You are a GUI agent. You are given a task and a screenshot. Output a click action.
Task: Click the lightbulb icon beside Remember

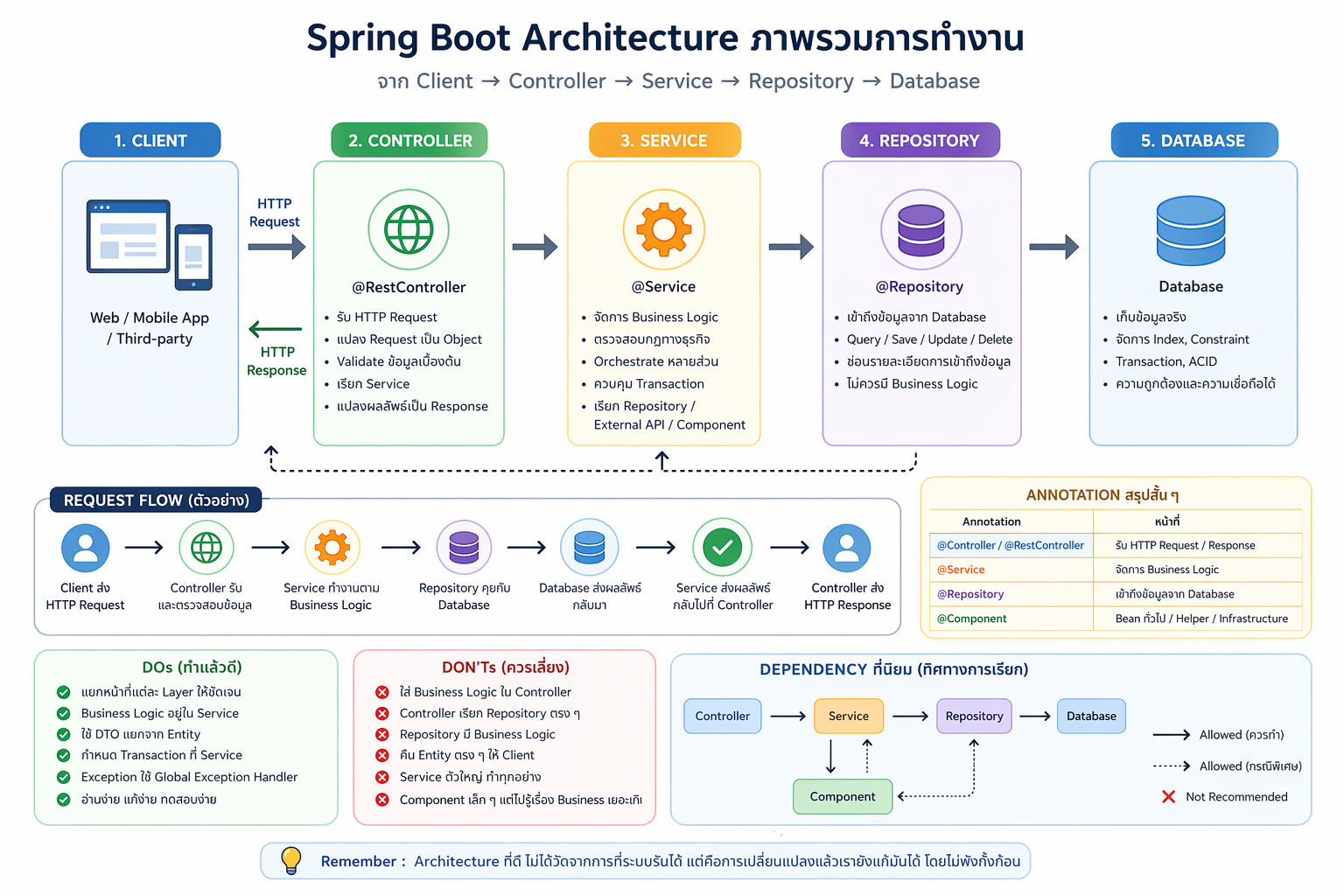(x=291, y=860)
